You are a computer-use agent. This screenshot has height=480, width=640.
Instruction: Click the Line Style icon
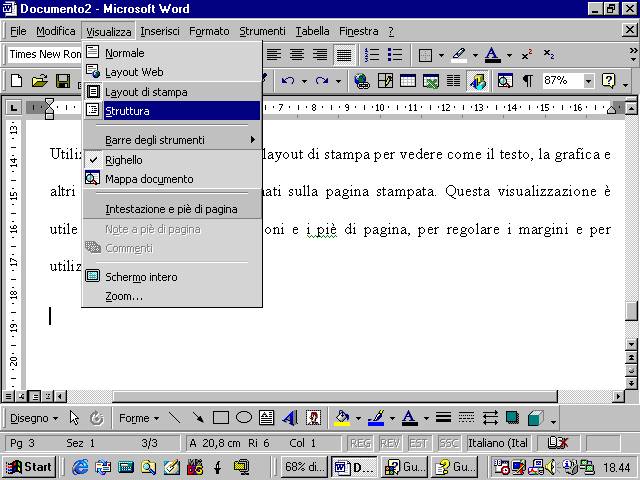click(443, 418)
